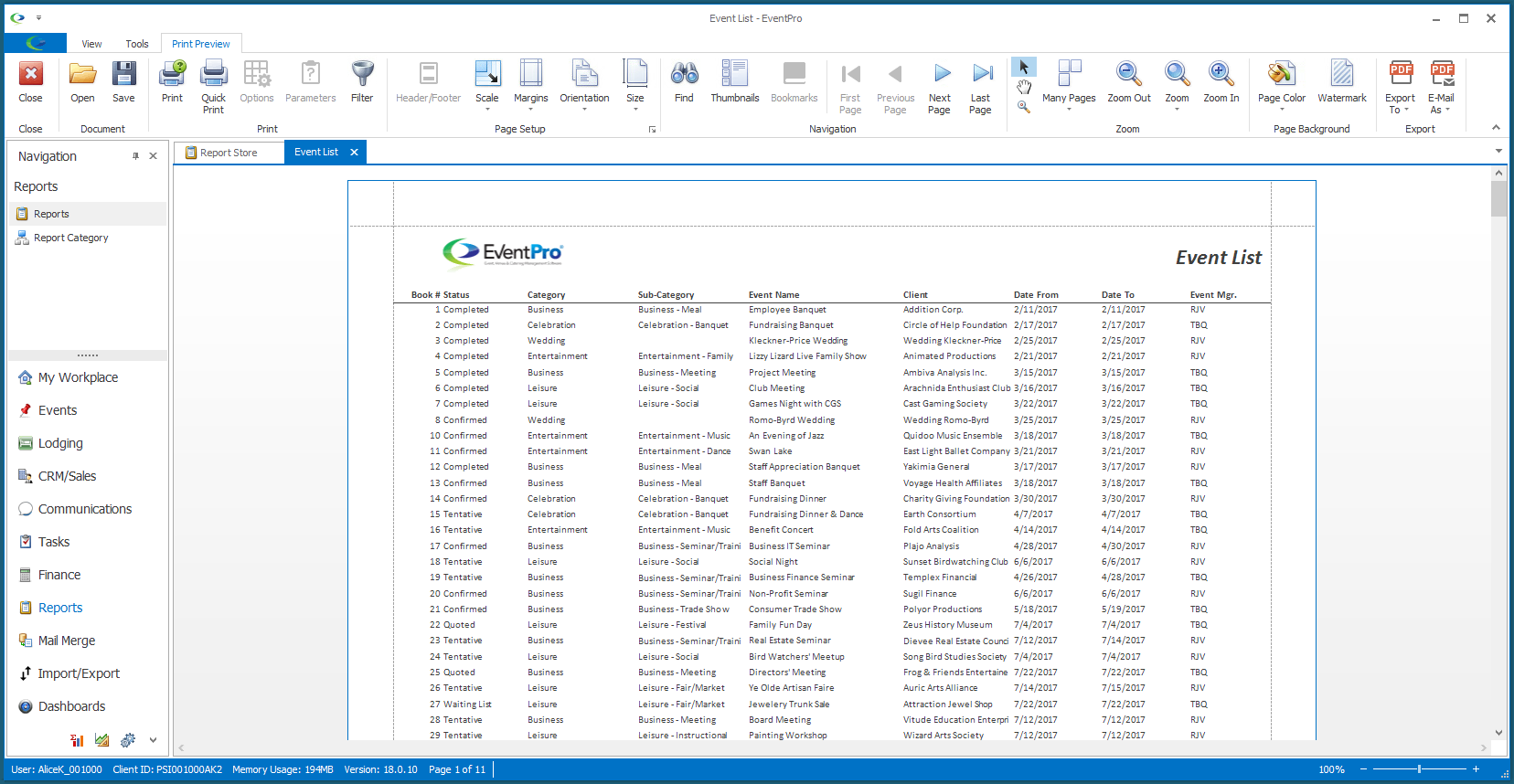The image size is (1514, 784).
Task: Click Quick Print in the ribbon
Action: pos(213,86)
